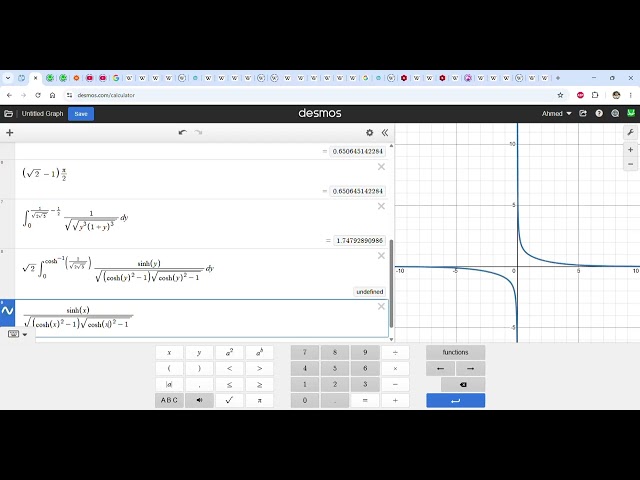
Task: Delete the sinh(x) fraction expression
Action: (x=381, y=307)
